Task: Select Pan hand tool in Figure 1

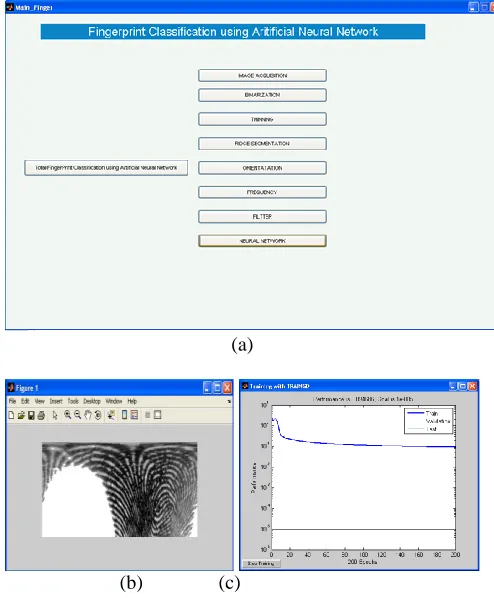Action: 88,415
